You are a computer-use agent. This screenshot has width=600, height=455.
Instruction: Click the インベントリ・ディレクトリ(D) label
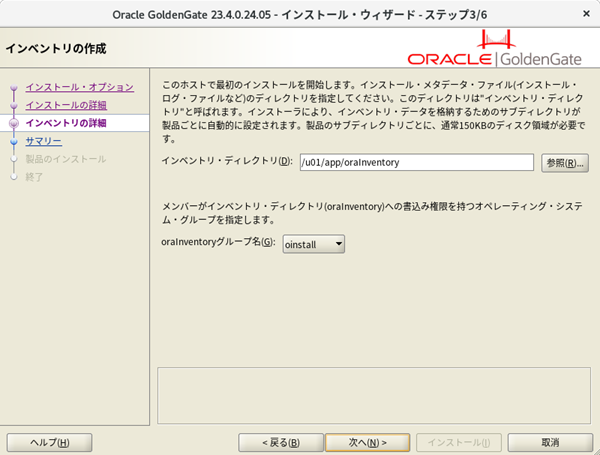pos(227,161)
